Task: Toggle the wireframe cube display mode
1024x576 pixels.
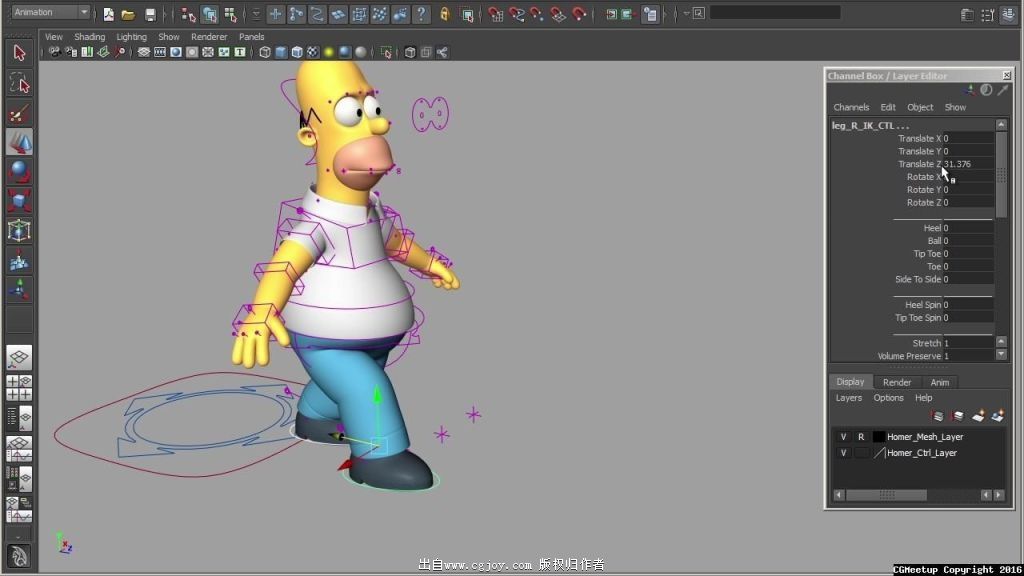Action: (x=264, y=52)
